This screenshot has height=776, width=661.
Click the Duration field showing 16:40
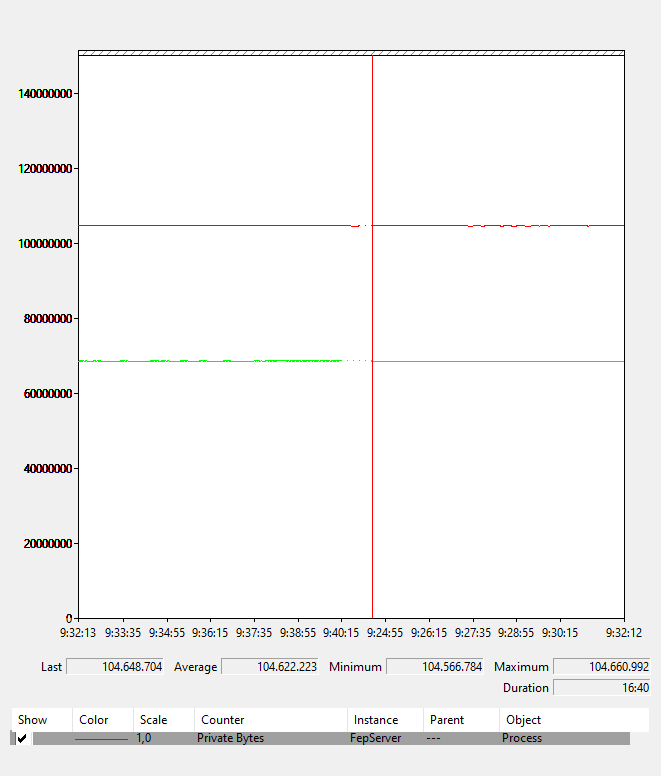click(x=602, y=687)
